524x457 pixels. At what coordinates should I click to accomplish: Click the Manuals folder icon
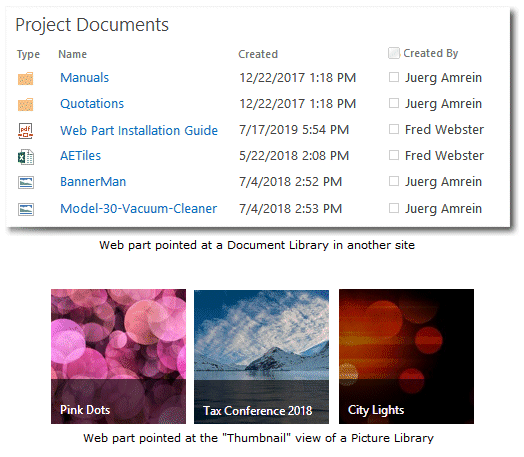point(25,79)
